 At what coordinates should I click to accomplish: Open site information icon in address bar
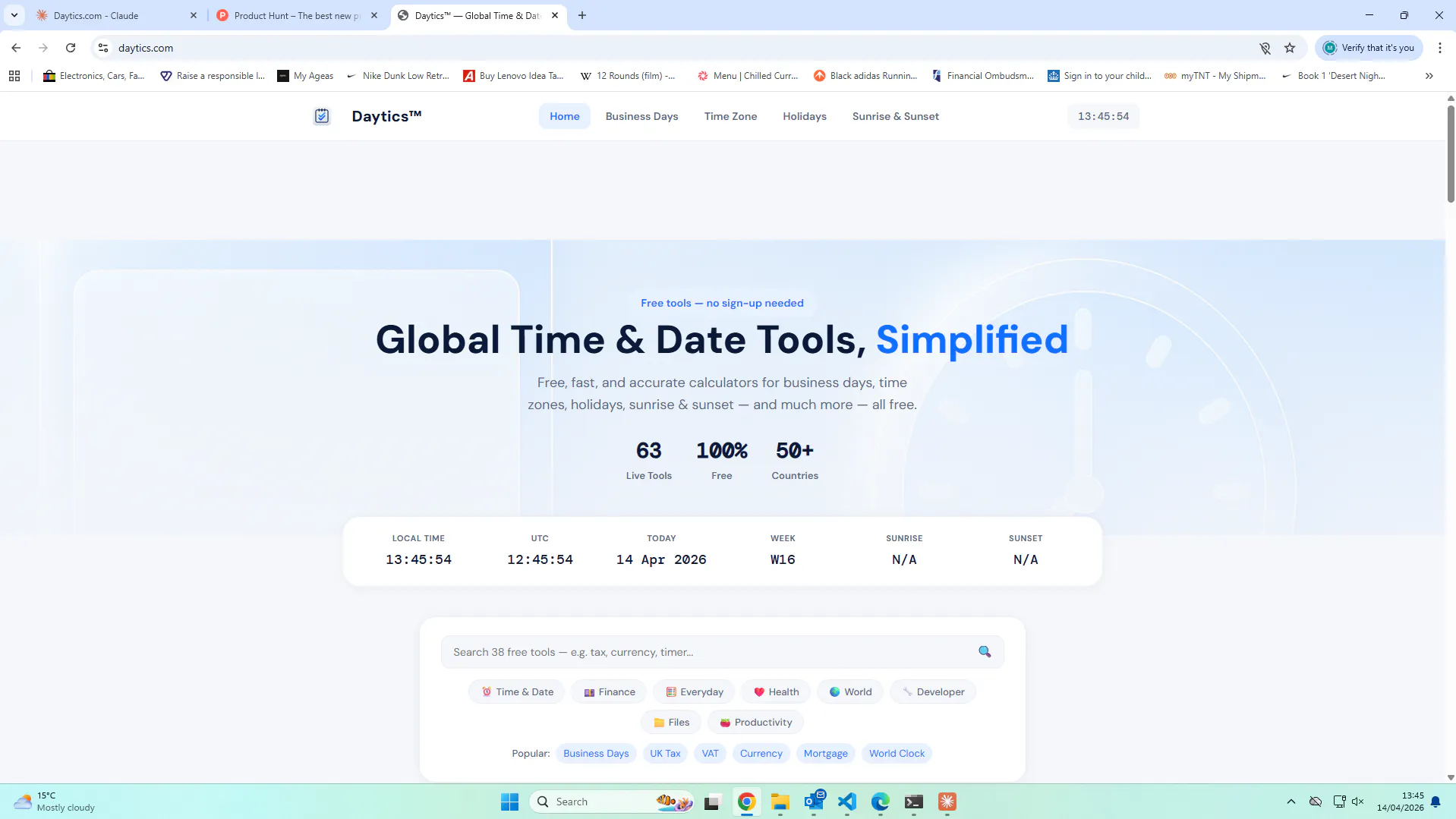103,48
